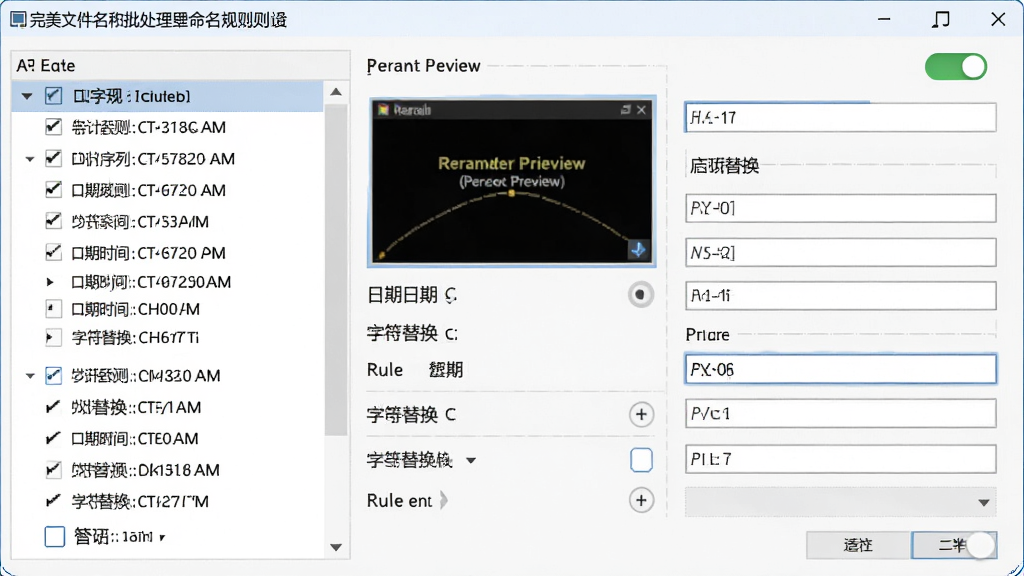Uncheck the CT-6720 AM checkbox
The image size is (1024, 576).
(54, 189)
